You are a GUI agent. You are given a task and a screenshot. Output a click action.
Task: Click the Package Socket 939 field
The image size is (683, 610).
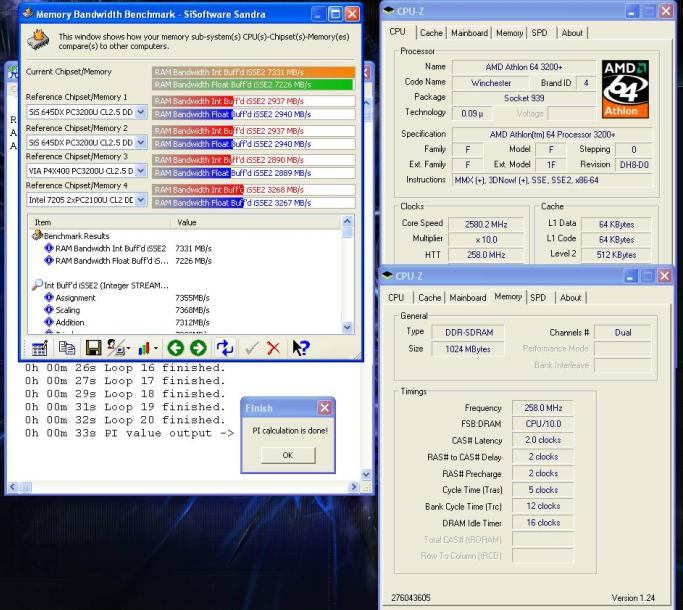524,98
